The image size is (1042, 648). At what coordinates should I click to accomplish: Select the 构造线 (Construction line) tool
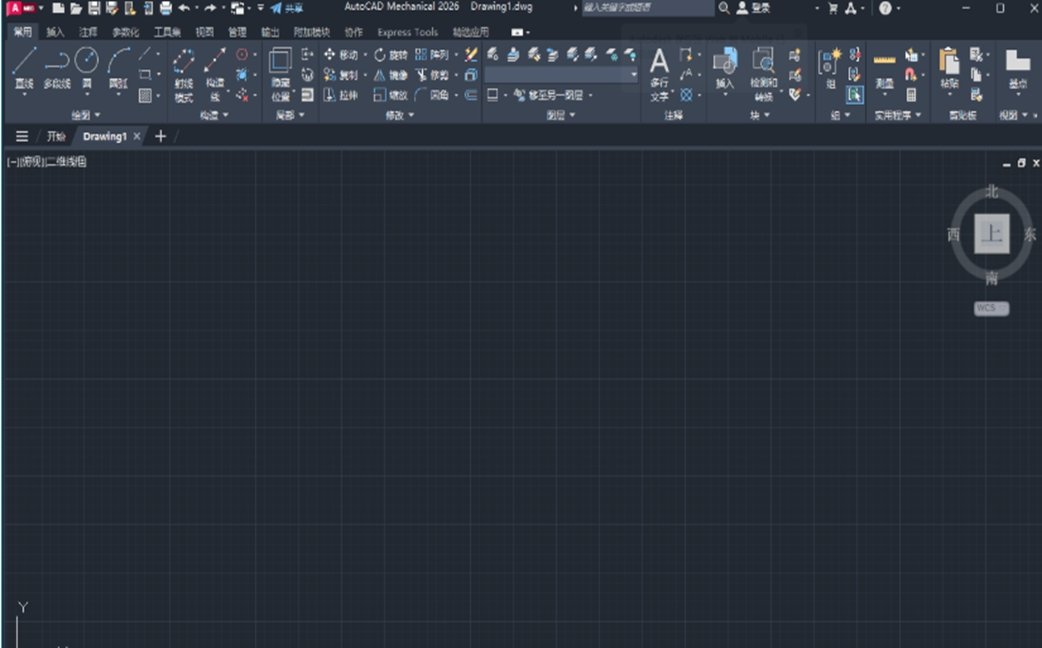215,74
